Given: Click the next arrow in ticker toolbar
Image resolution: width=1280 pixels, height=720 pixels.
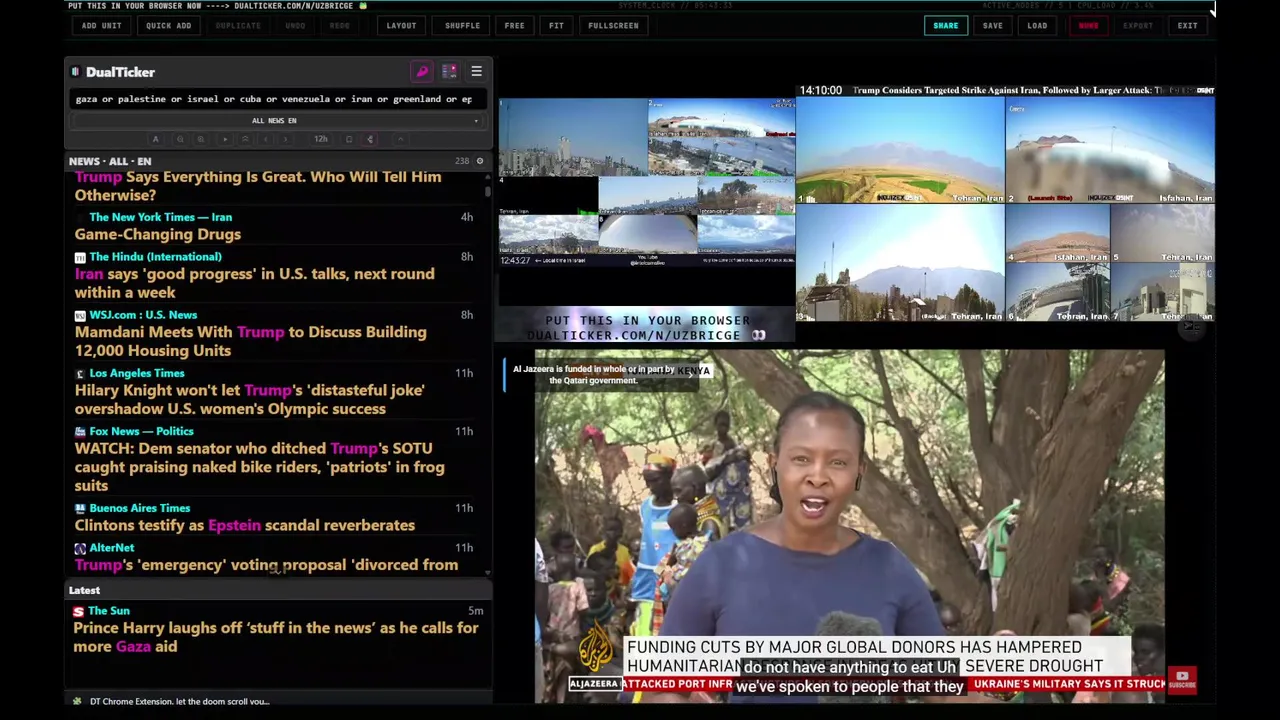Looking at the screenshot, I should click(285, 139).
